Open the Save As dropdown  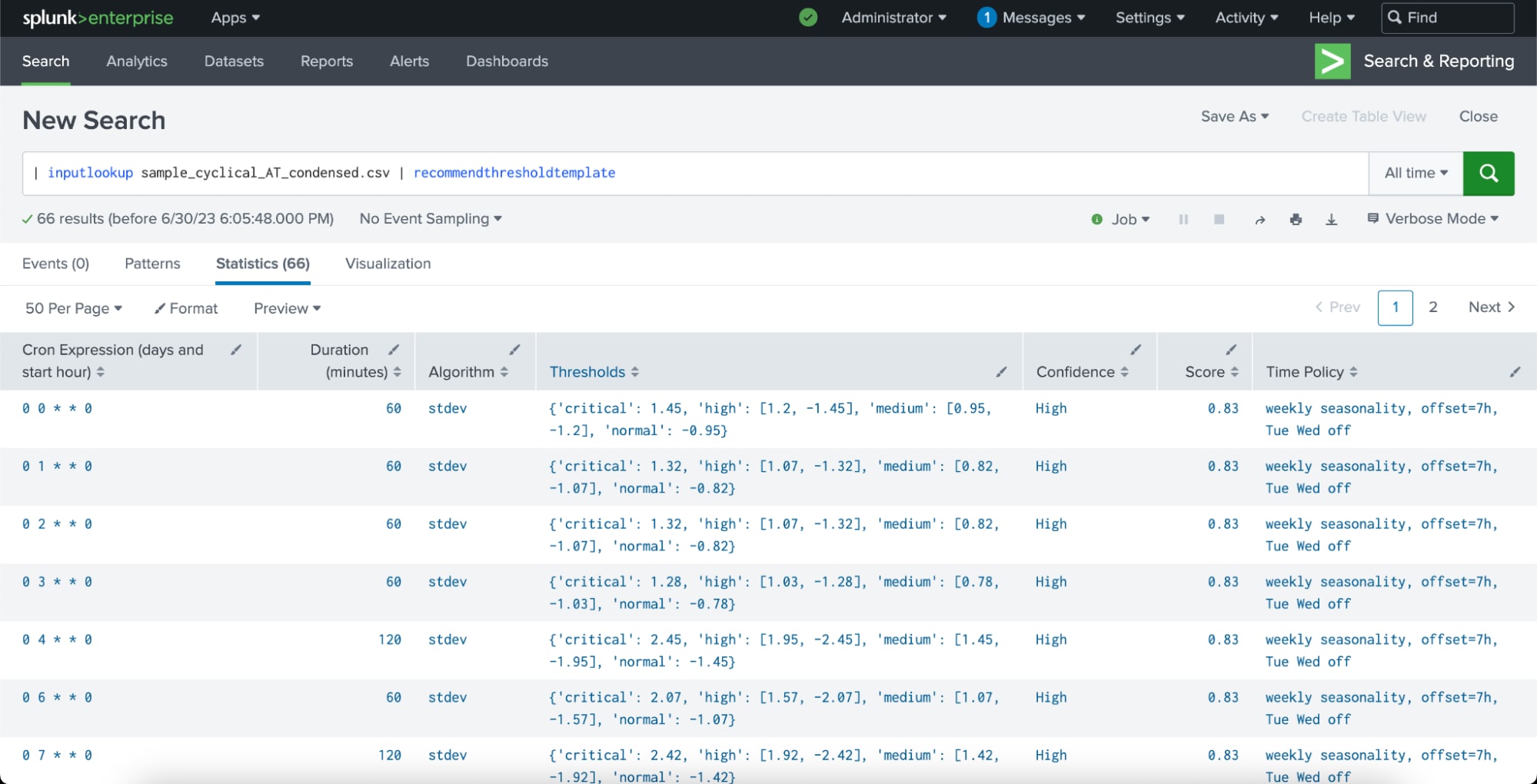tap(1235, 116)
